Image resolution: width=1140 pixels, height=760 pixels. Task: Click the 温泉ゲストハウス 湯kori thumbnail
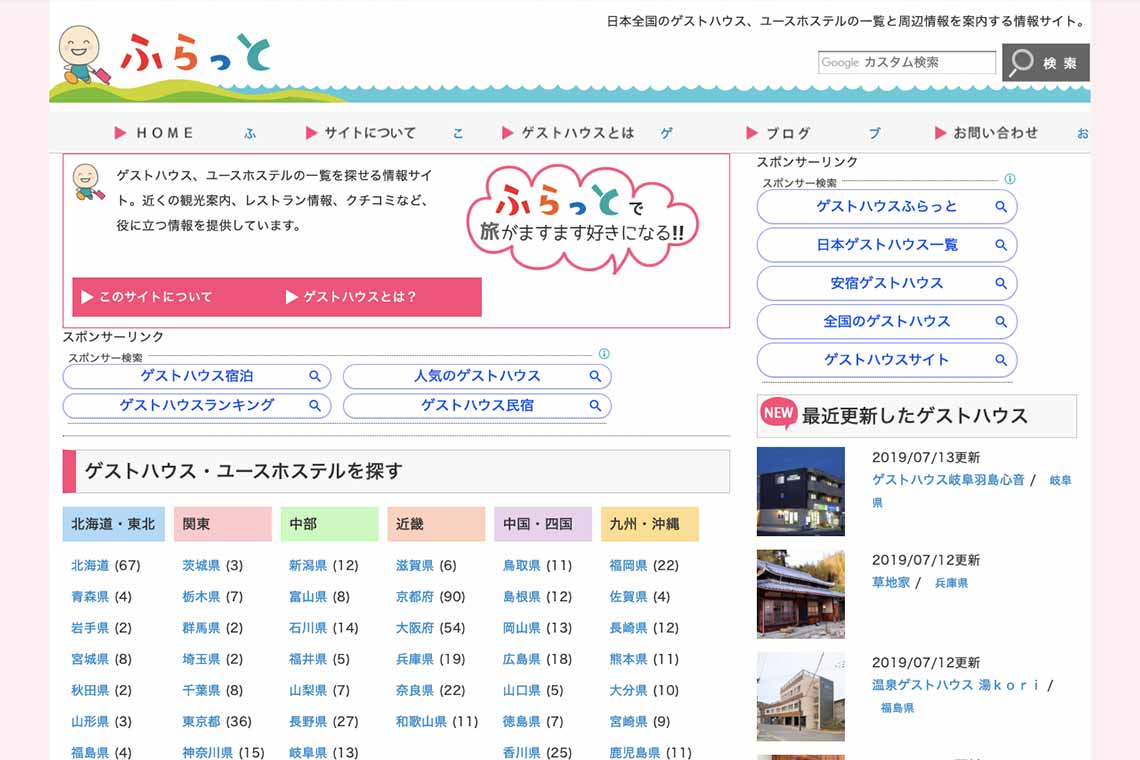[800, 696]
